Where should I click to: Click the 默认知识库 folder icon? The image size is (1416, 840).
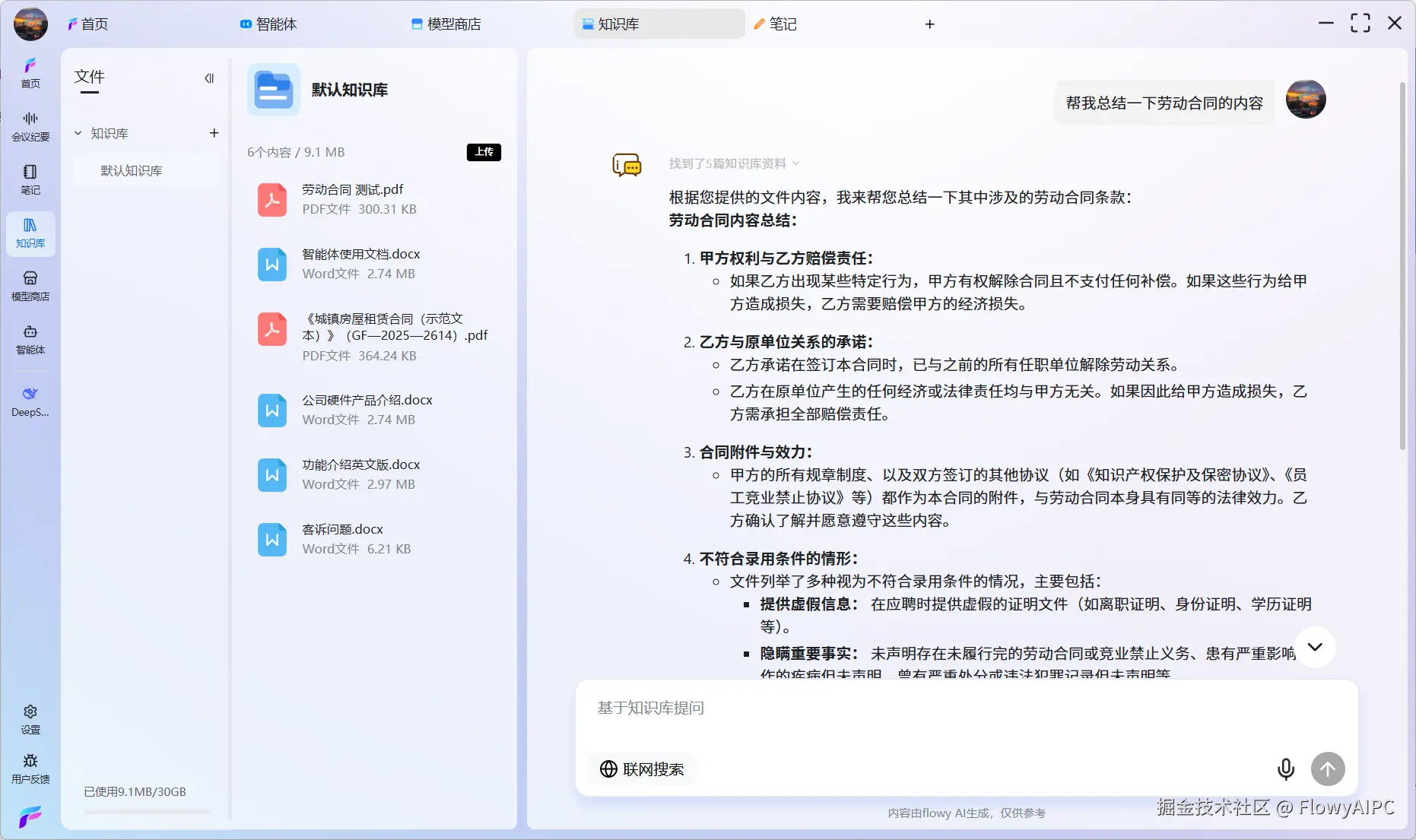tap(274, 90)
